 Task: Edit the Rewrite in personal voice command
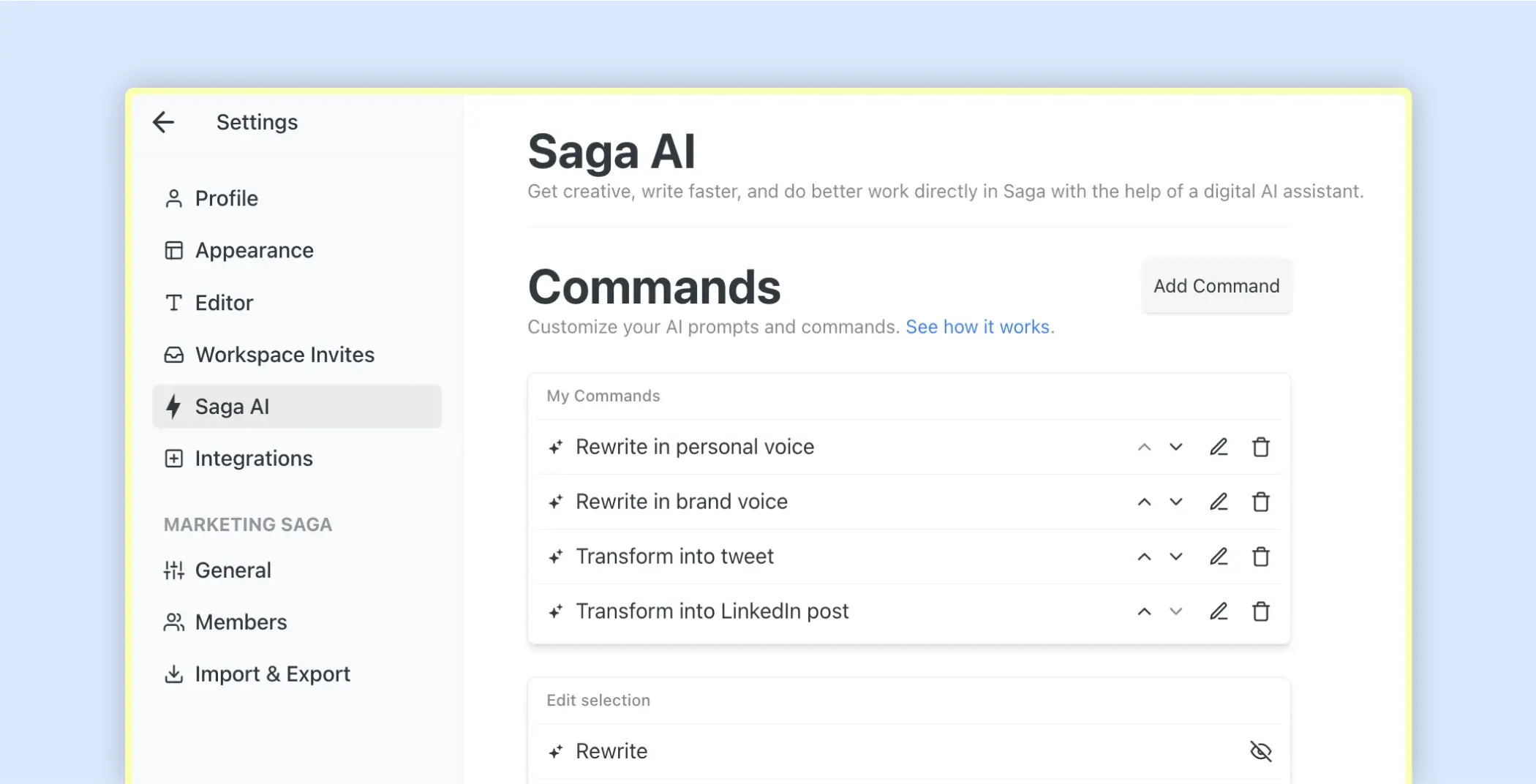point(1219,447)
